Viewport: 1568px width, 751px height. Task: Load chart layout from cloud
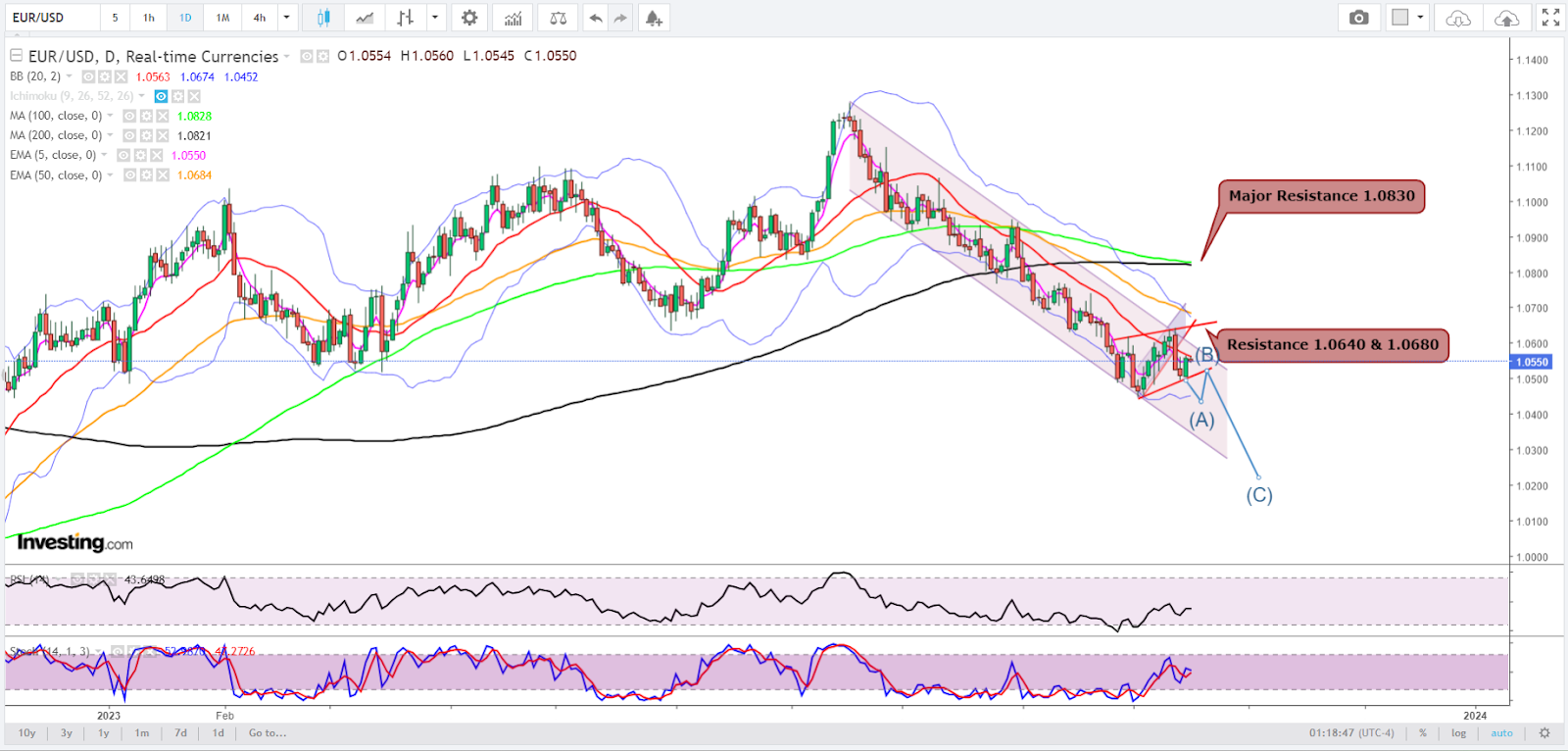tap(1458, 18)
